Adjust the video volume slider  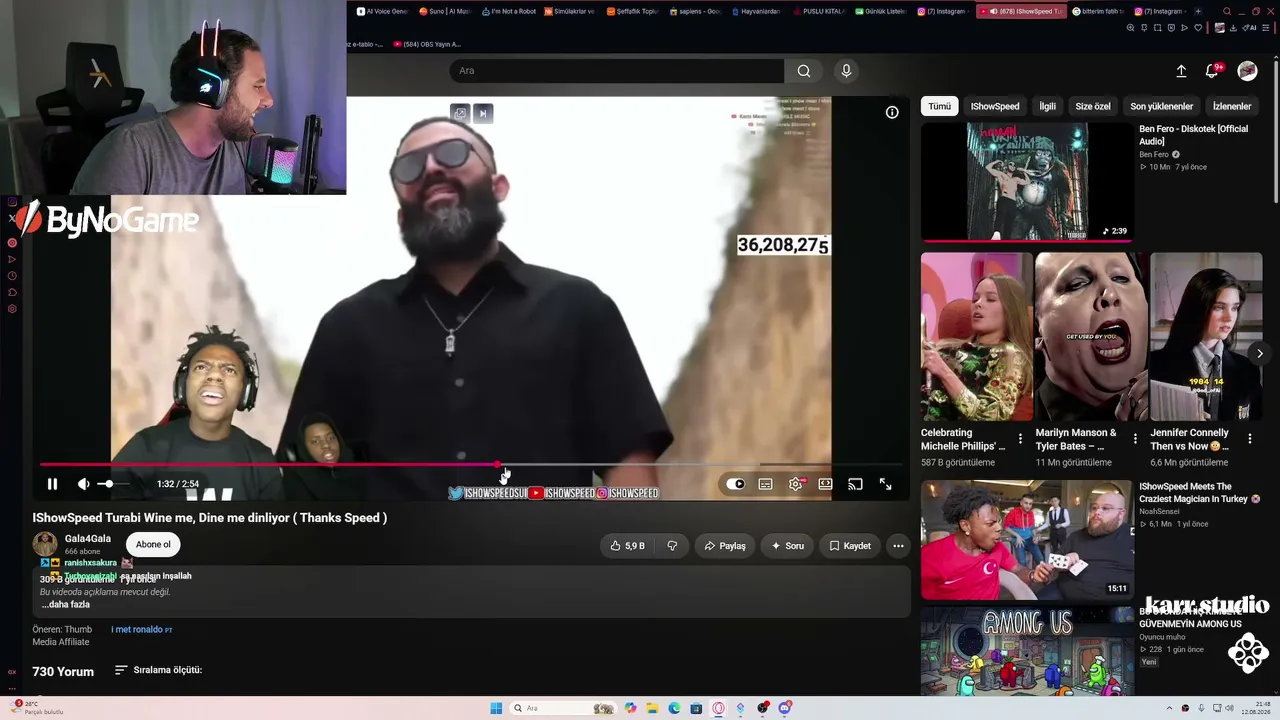pos(113,484)
